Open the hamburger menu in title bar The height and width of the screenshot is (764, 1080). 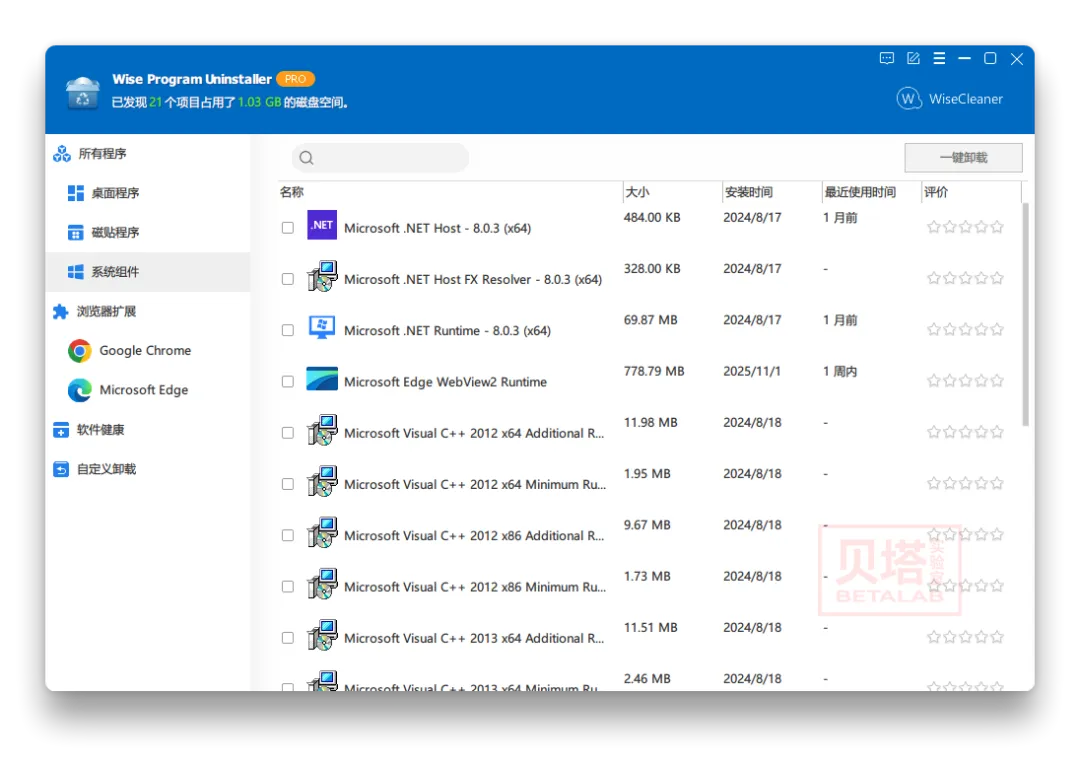click(x=939, y=59)
